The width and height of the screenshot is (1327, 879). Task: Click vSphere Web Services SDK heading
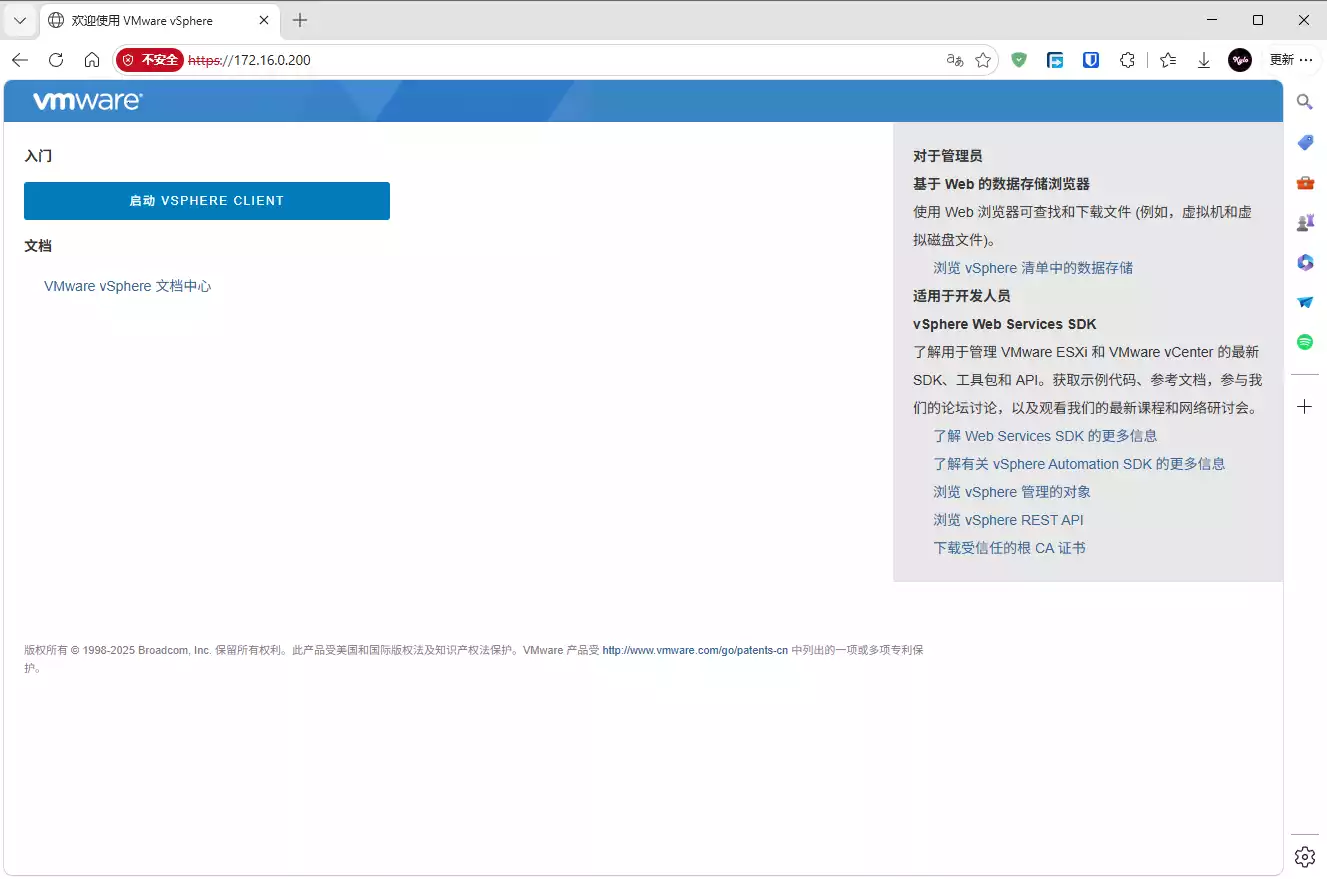pyautogui.click(x=1005, y=324)
